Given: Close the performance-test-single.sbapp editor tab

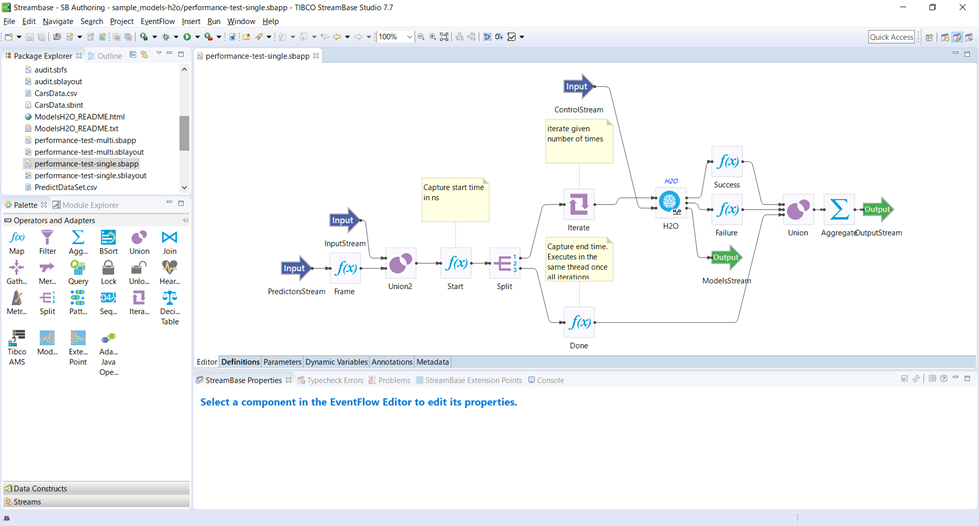Looking at the screenshot, I should [317, 56].
